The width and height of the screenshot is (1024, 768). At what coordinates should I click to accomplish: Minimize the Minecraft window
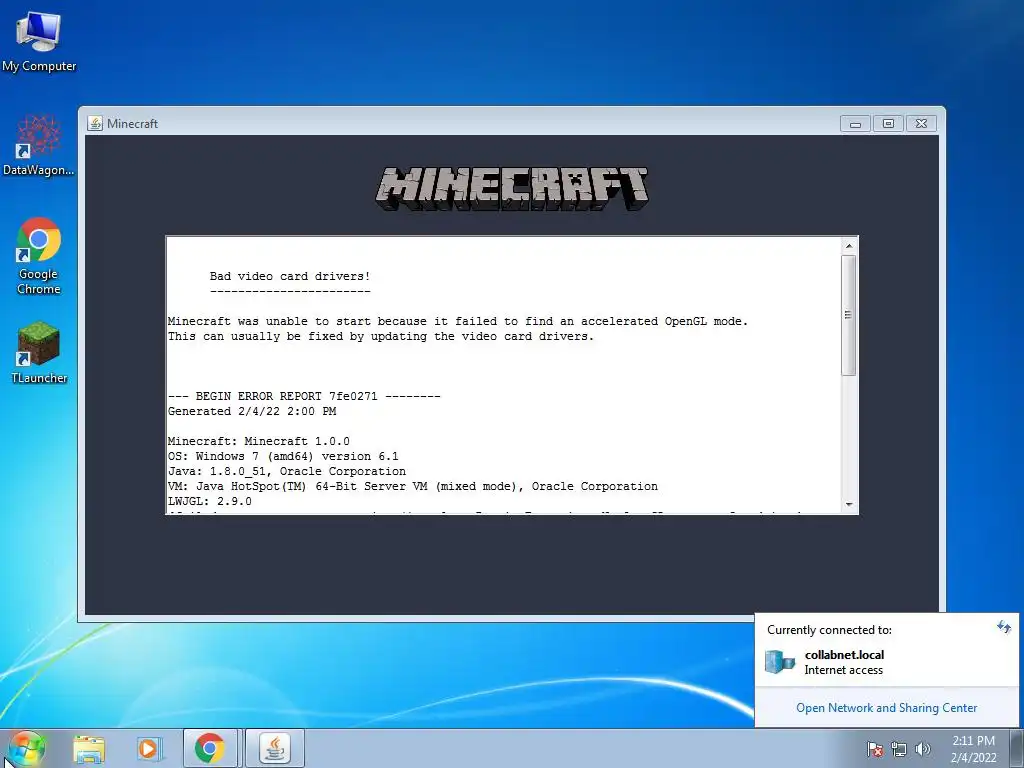856,123
